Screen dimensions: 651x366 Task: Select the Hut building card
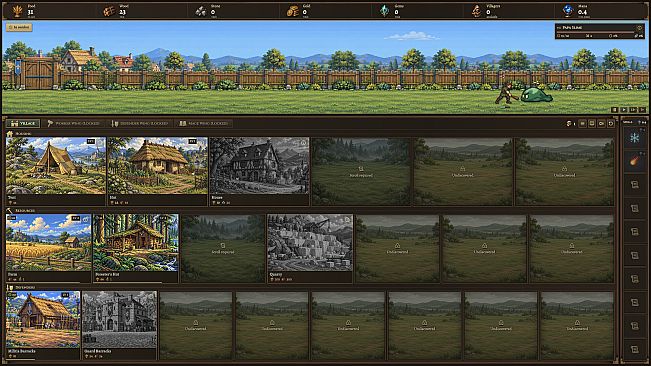pos(157,171)
